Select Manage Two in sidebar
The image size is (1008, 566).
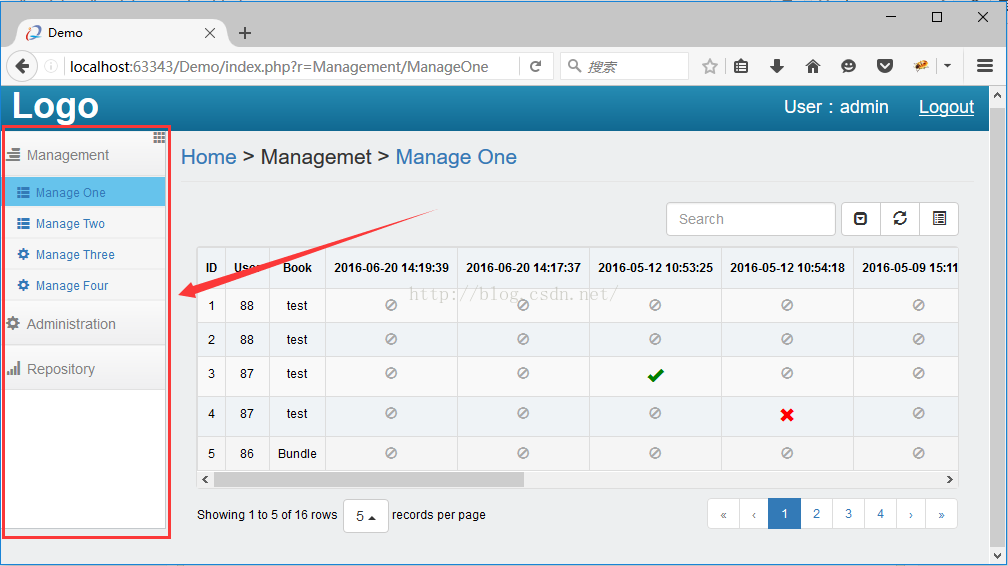(85, 223)
